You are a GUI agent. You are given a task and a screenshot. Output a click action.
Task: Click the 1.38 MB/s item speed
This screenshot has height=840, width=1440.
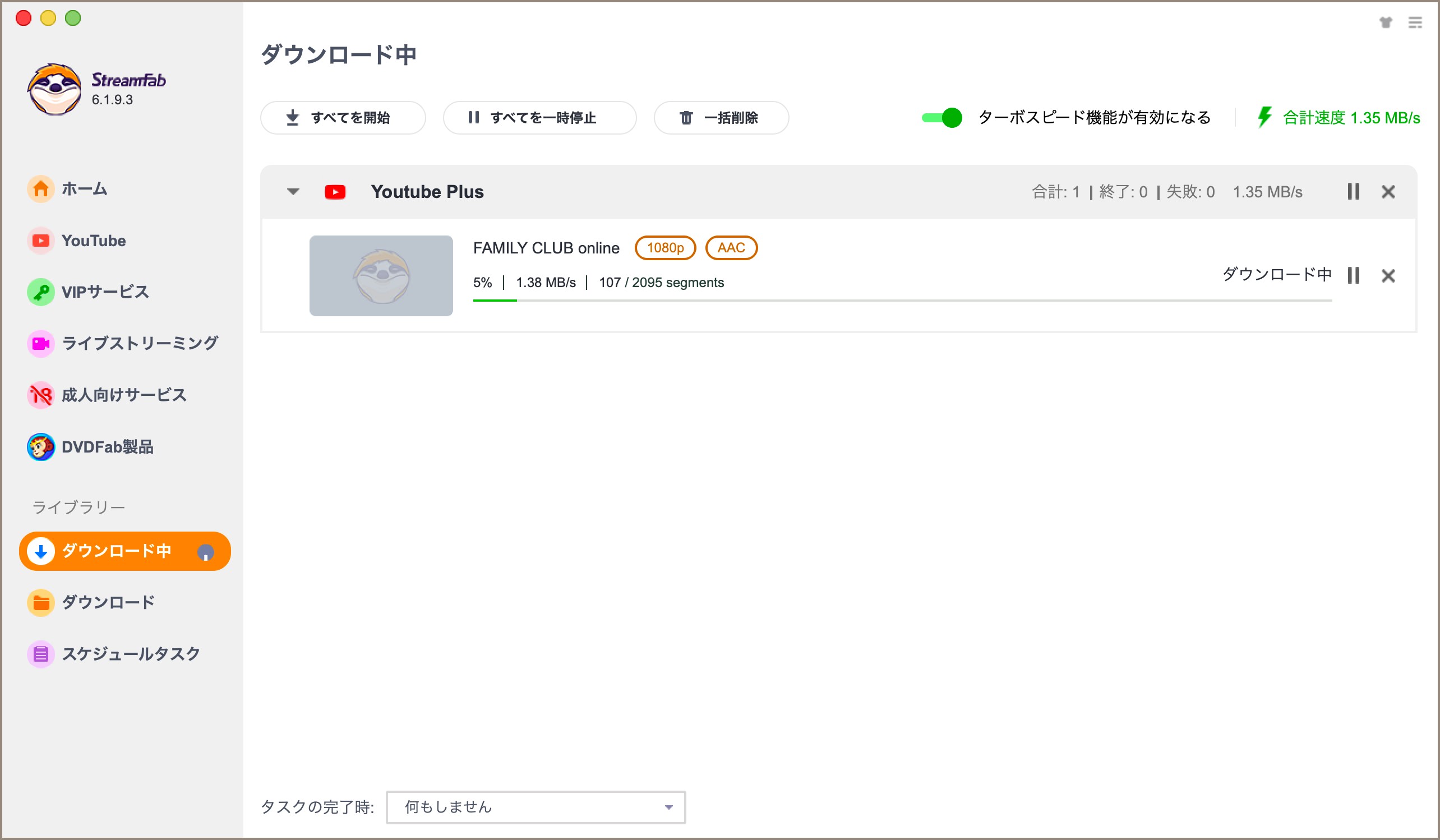[x=546, y=282]
